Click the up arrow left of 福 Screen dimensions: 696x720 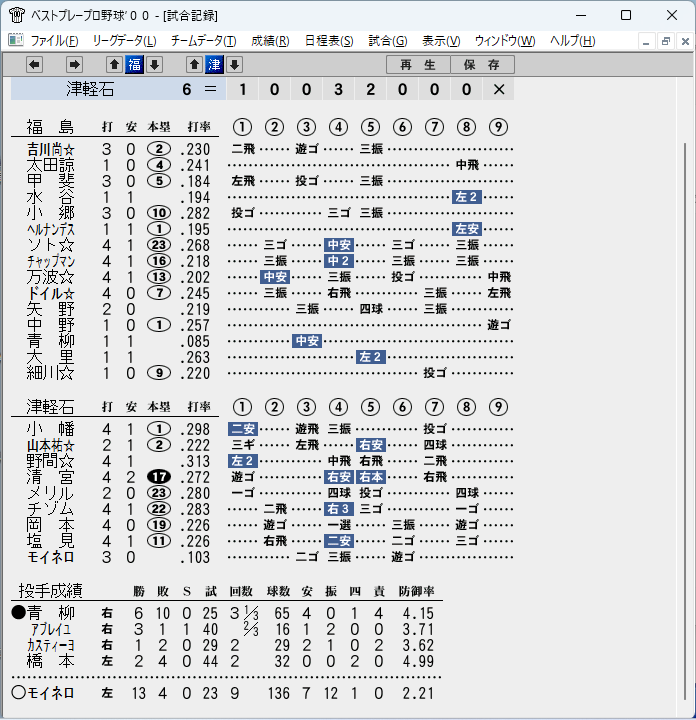[x=114, y=65]
